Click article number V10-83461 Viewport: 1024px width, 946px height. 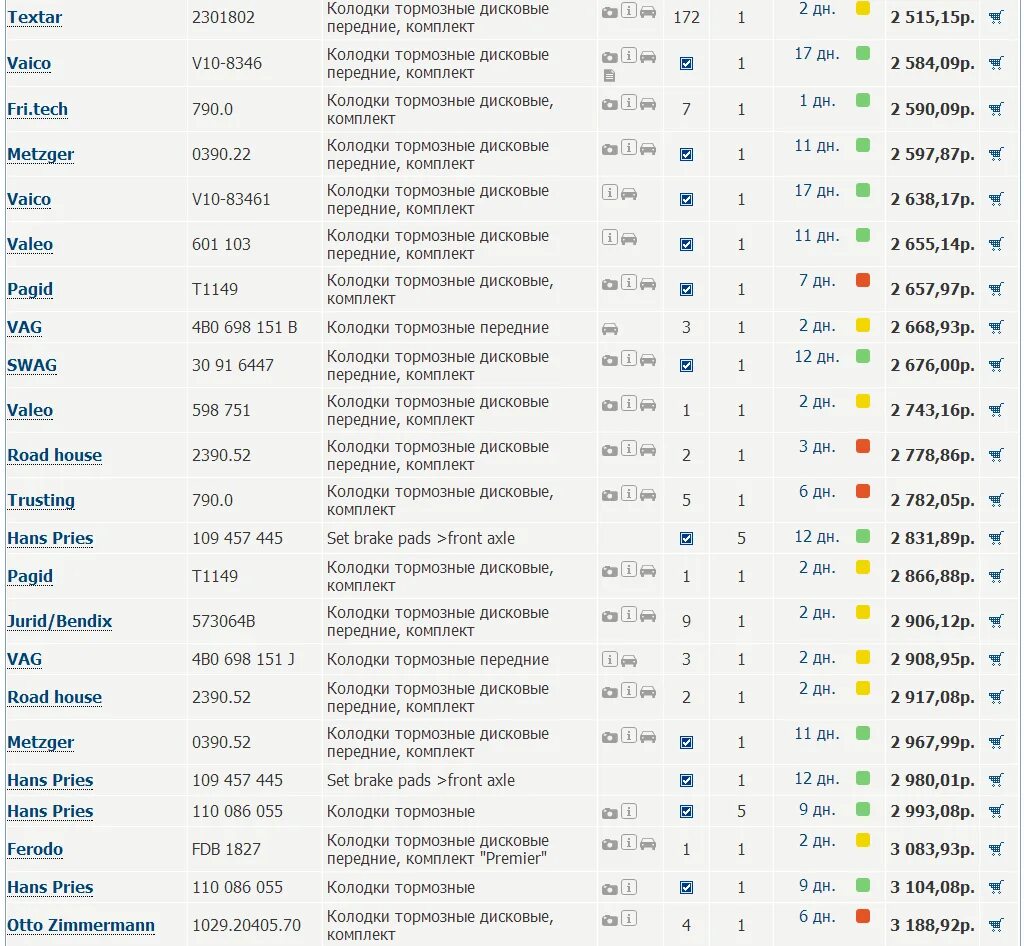pyautogui.click(x=231, y=199)
